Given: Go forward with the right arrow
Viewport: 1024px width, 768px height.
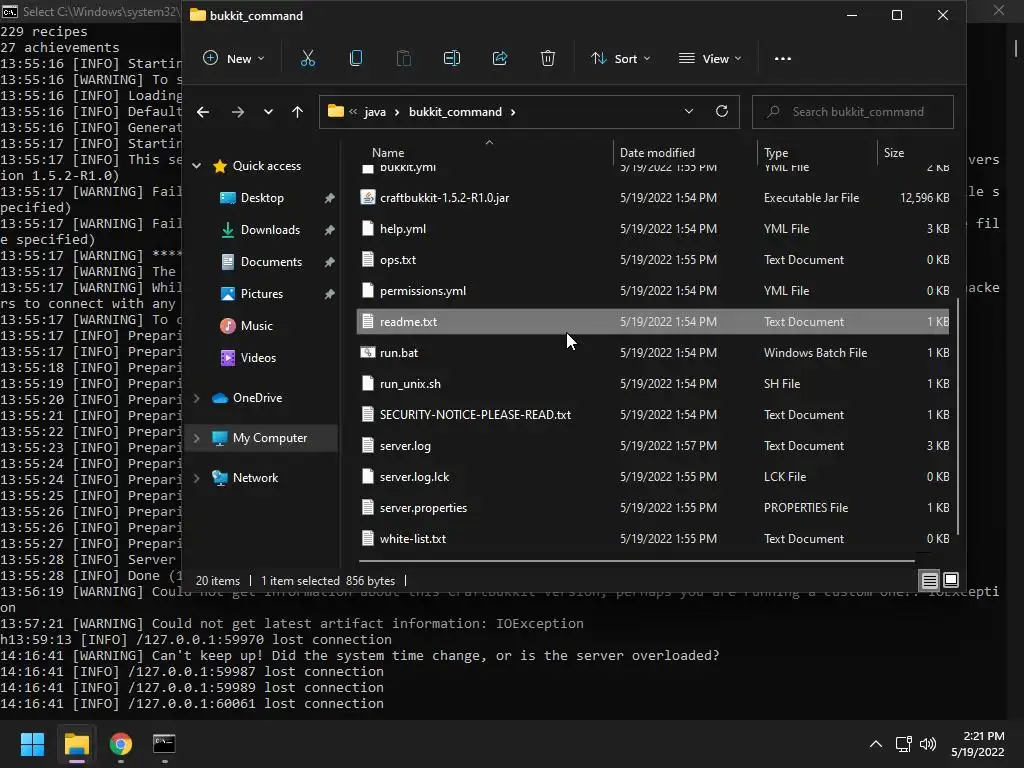Looking at the screenshot, I should [238, 112].
